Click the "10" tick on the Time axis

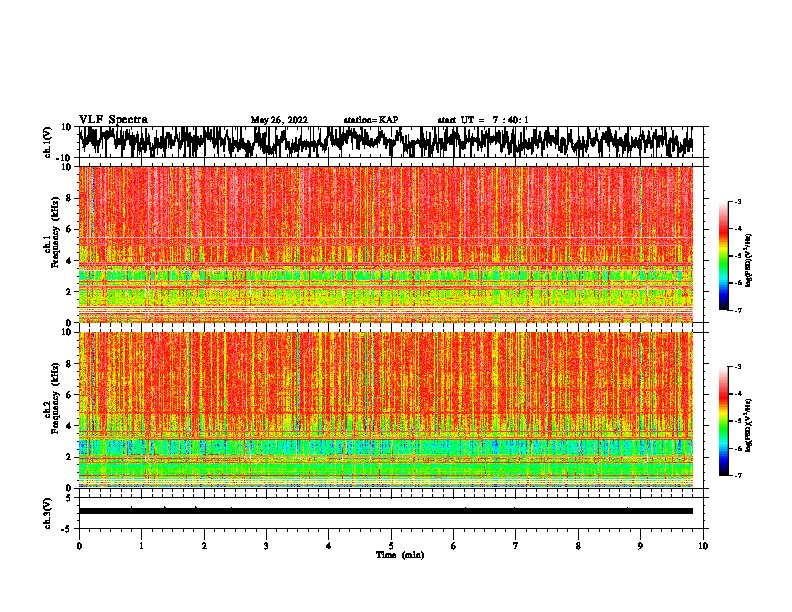pos(703,546)
